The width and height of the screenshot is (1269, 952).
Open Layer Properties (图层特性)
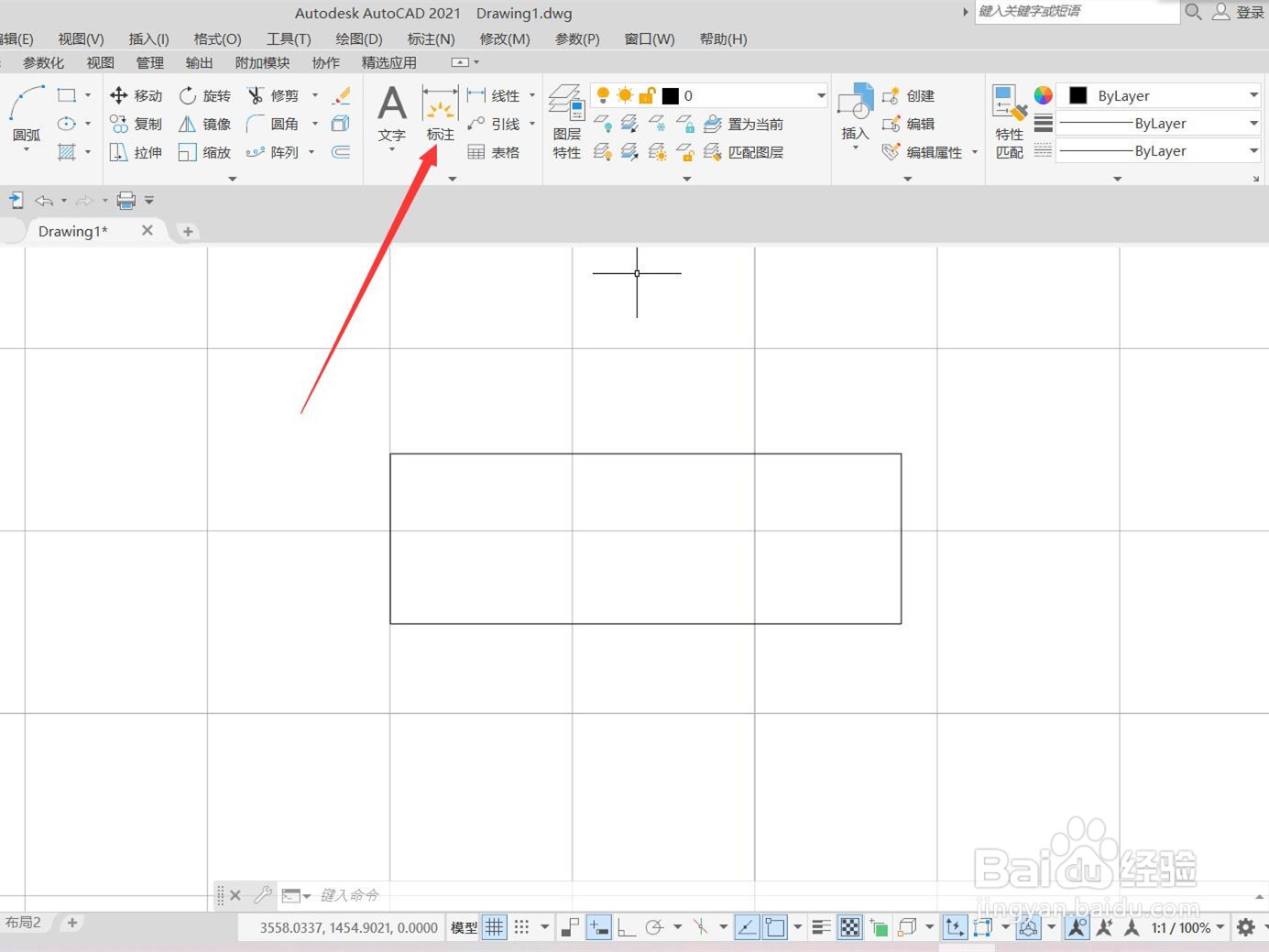tap(566, 123)
